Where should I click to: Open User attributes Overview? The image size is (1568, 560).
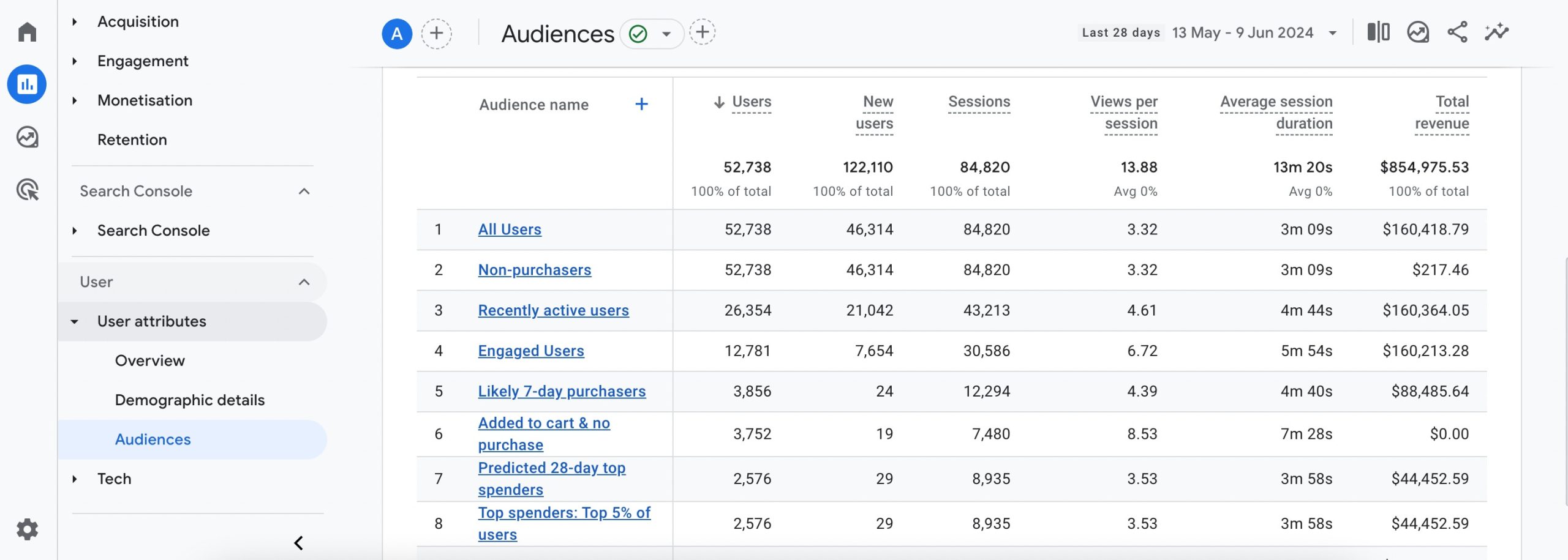click(150, 360)
